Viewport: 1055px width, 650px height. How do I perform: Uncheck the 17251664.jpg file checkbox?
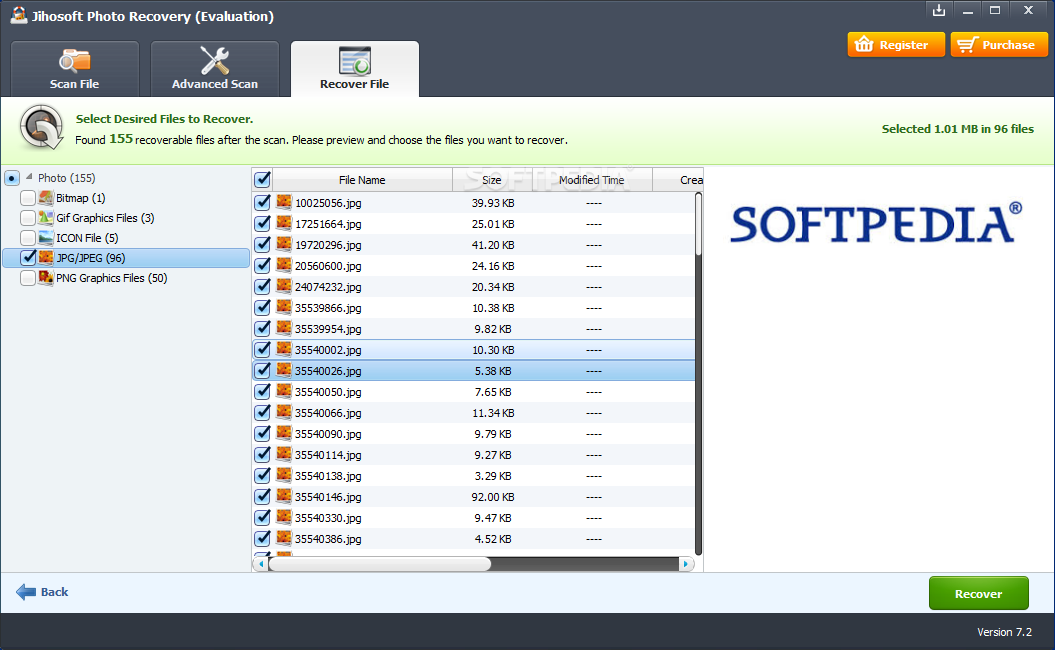pyautogui.click(x=262, y=223)
